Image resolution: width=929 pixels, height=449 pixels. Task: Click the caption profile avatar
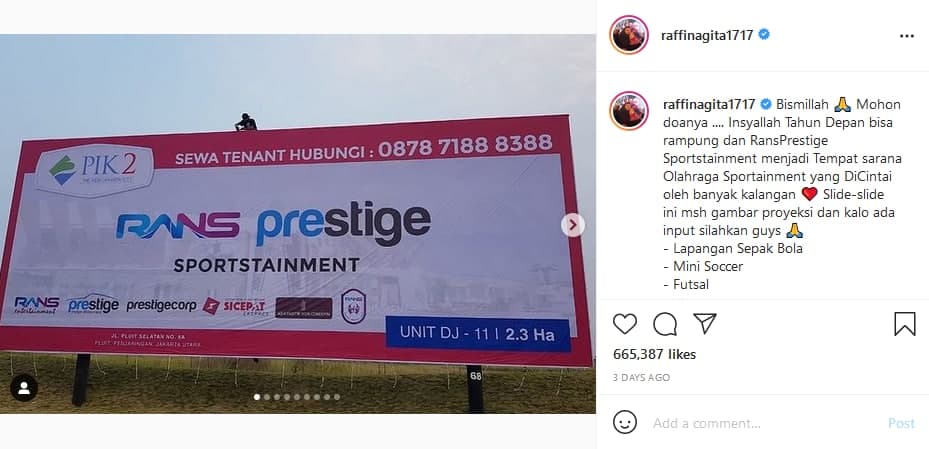(x=629, y=110)
